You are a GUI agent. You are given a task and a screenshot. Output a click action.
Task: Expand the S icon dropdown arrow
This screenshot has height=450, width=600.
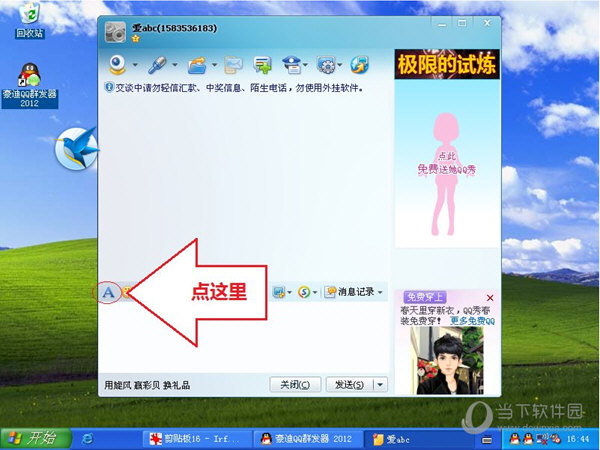[315, 292]
